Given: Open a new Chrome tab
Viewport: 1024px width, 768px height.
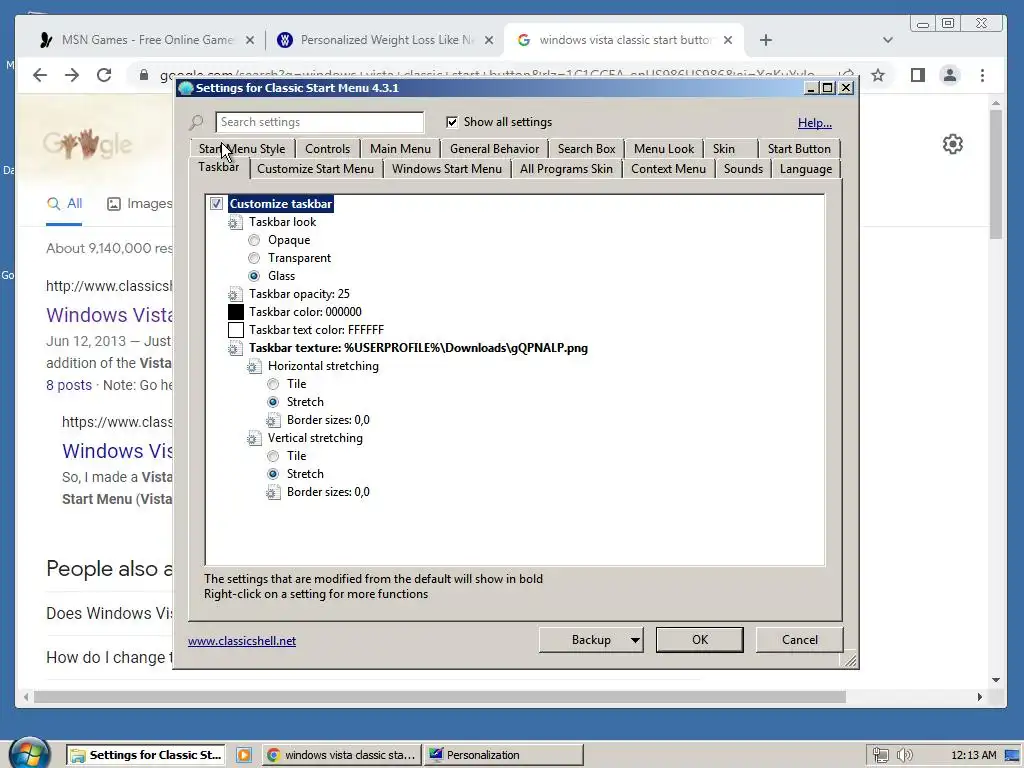Looking at the screenshot, I should click(766, 40).
